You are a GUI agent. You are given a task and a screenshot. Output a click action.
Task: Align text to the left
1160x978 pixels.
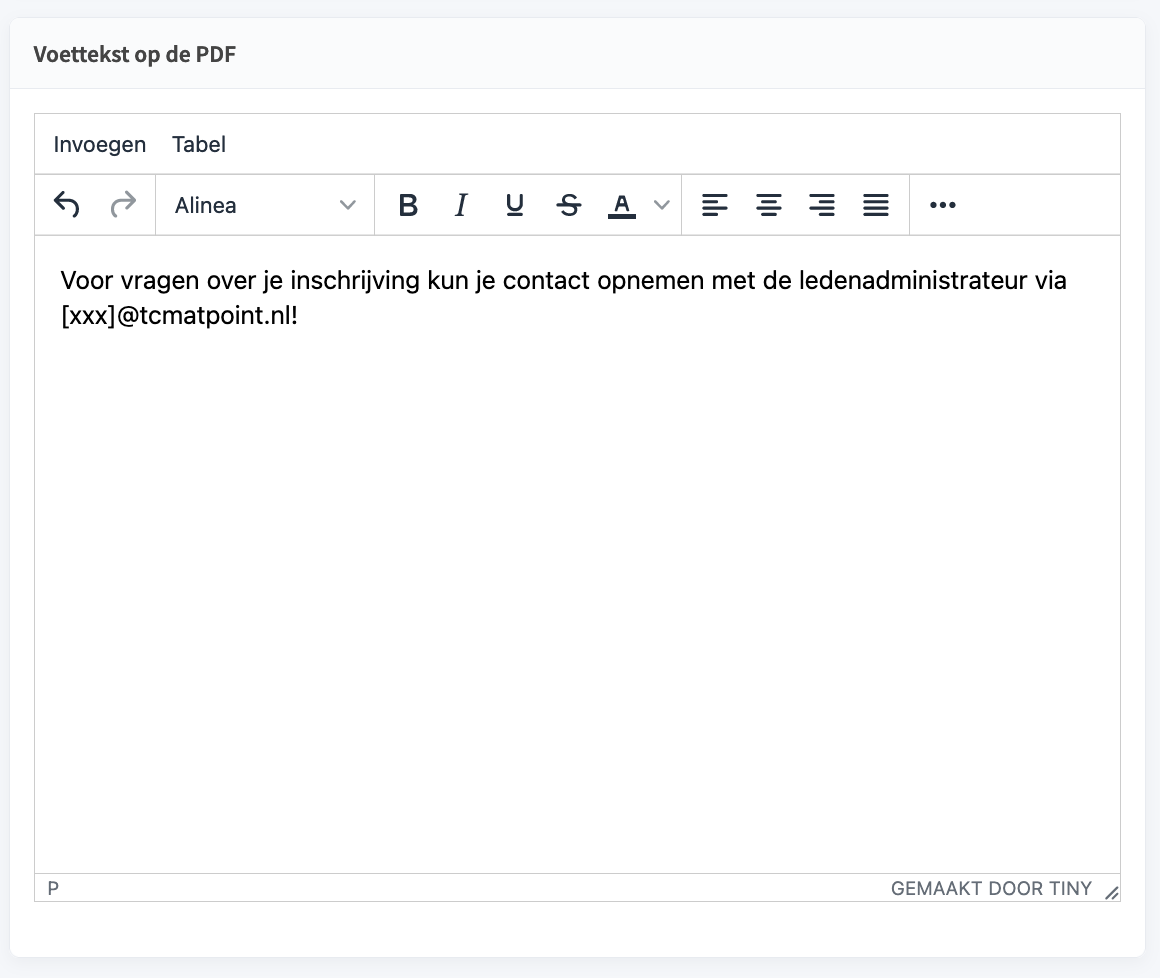[x=715, y=205]
